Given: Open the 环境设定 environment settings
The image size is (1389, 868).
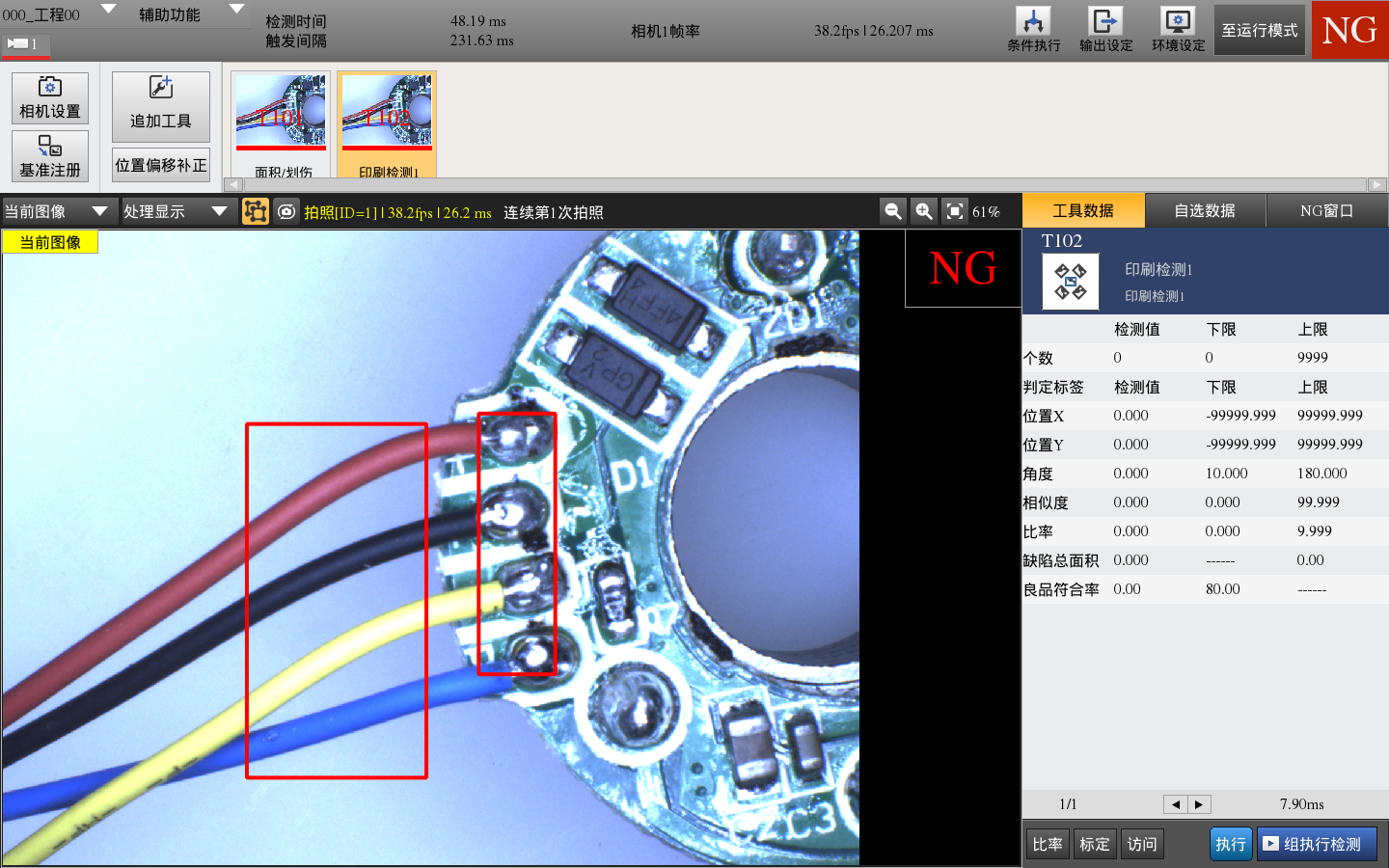Looking at the screenshot, I should tap(1177, 29).
